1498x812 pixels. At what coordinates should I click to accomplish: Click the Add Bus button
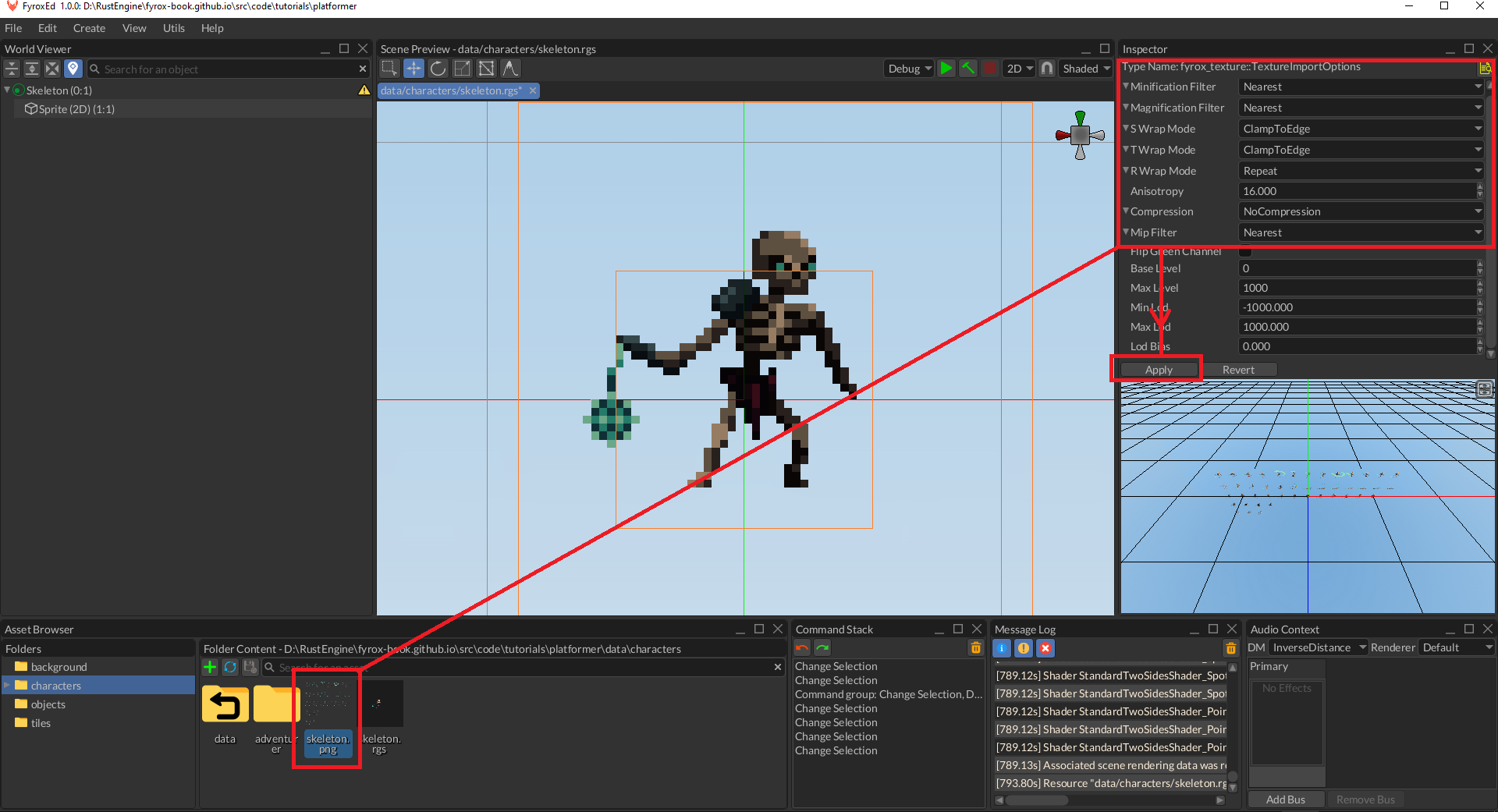click(1285, 800)
